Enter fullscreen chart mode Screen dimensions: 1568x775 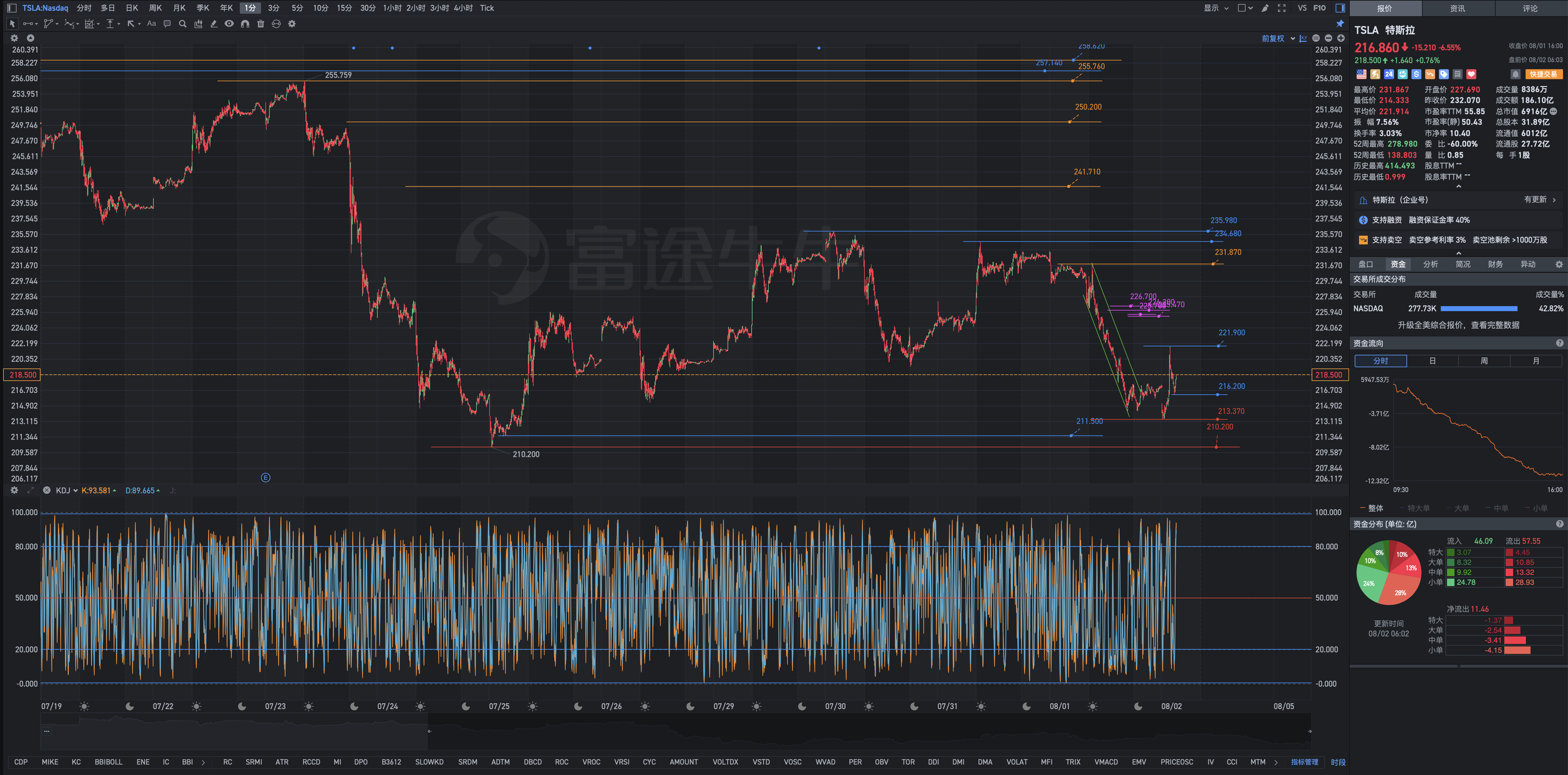1282,8
